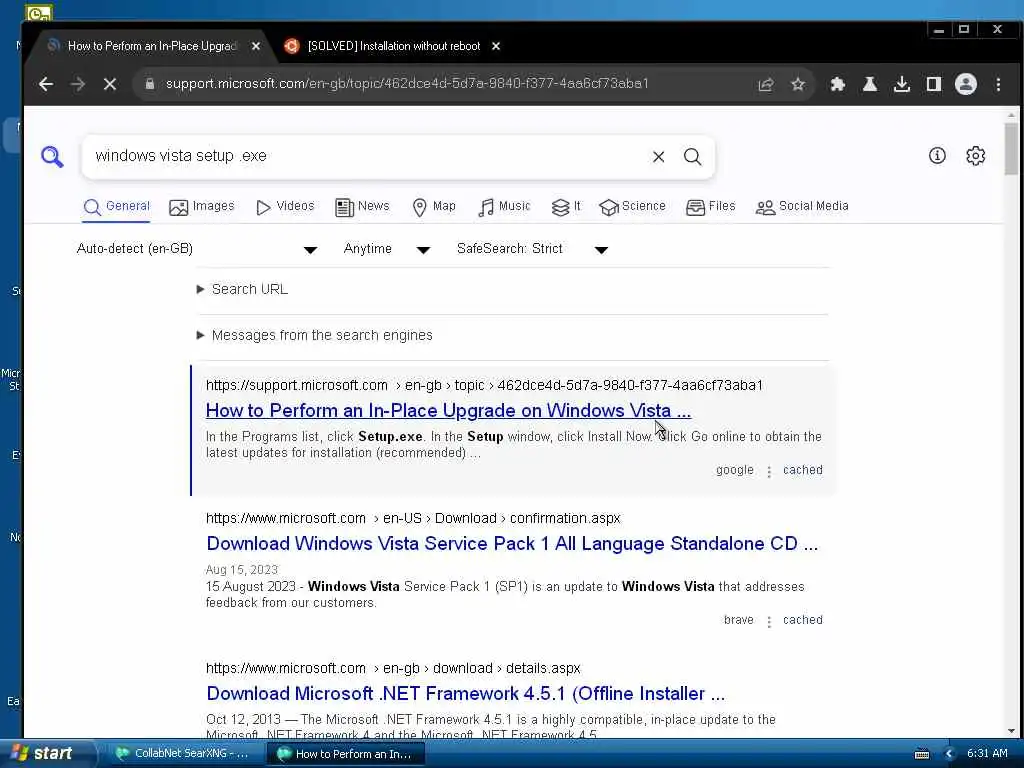This screenshot has width=1024, height=768.
Task: Select the Map search category
Action: click(434, 207)
